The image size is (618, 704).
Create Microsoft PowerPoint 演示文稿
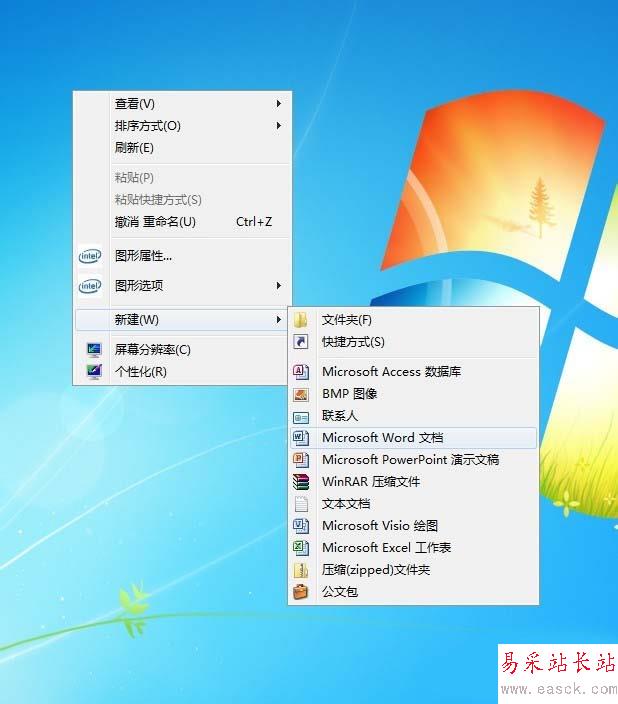pyautogui.click(x=414, y=459)
